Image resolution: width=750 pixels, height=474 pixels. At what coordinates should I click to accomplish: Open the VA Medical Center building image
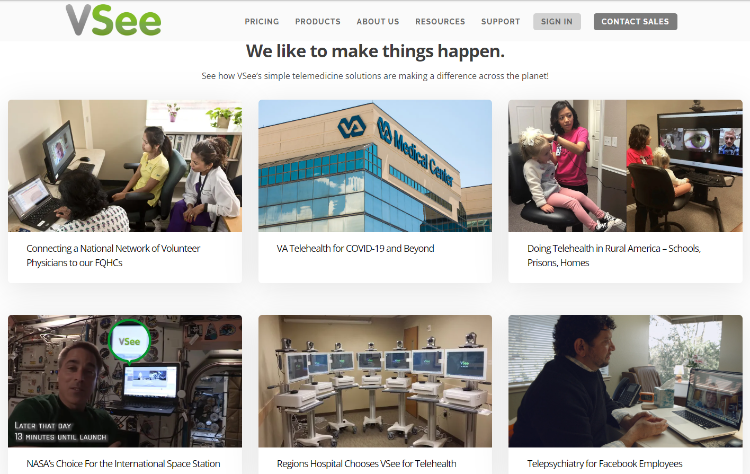375,166
